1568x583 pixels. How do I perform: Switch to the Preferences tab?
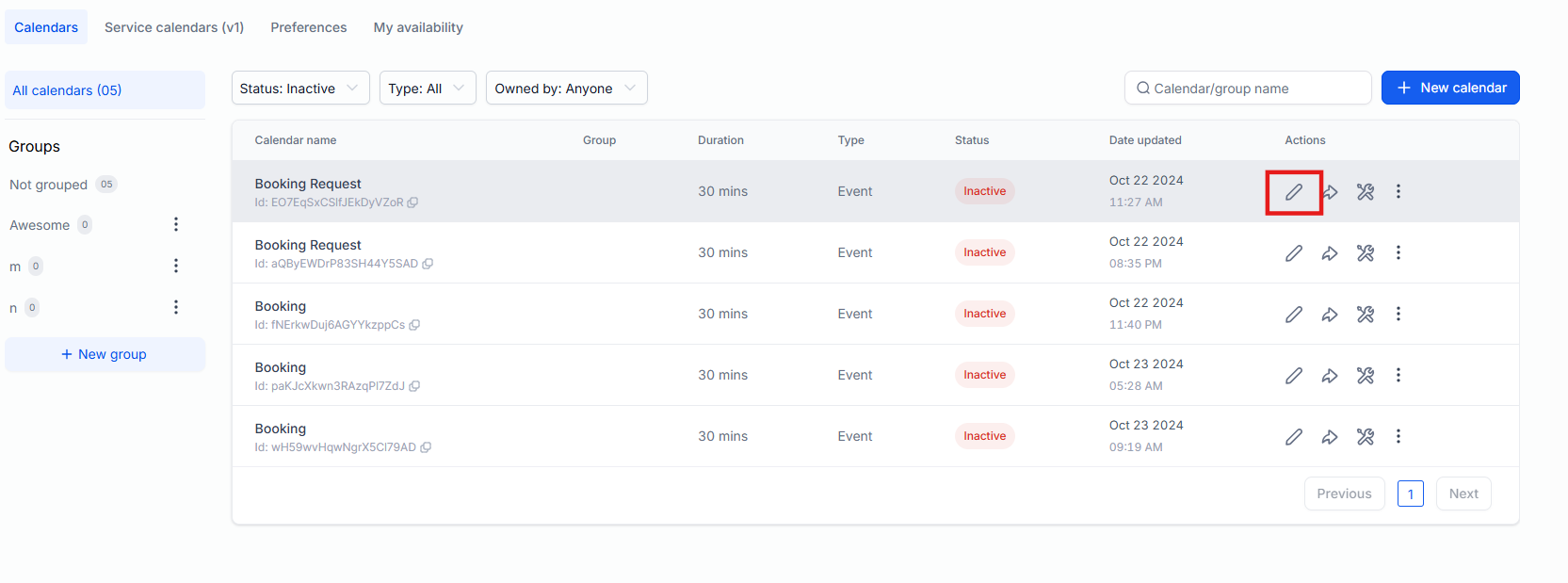click(308, 27)
